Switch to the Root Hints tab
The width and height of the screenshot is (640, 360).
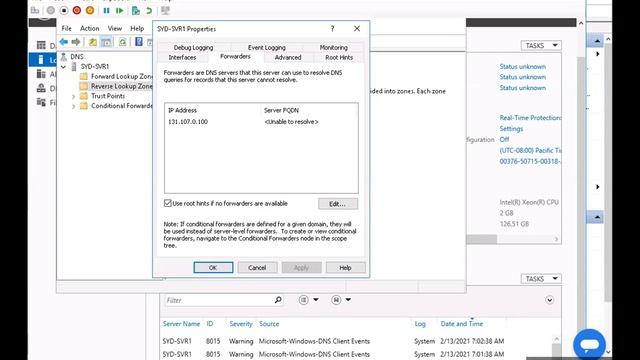339,58
